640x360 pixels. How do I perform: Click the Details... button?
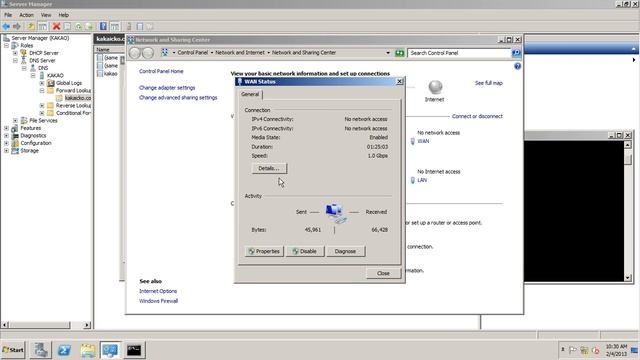pos(269,168)
